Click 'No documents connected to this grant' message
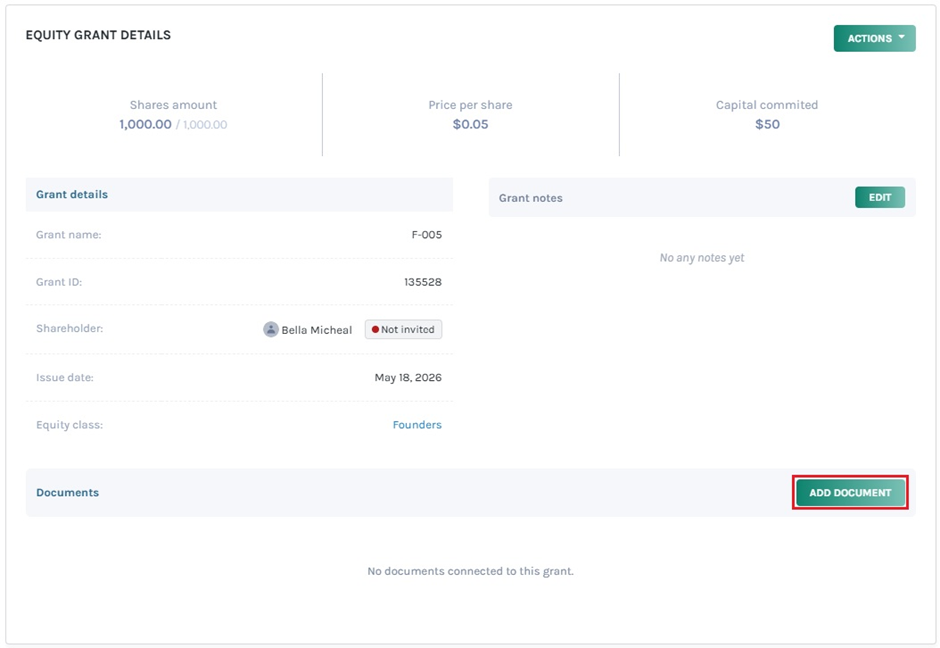This screenshot has height=648, width=940. [471, 571]
